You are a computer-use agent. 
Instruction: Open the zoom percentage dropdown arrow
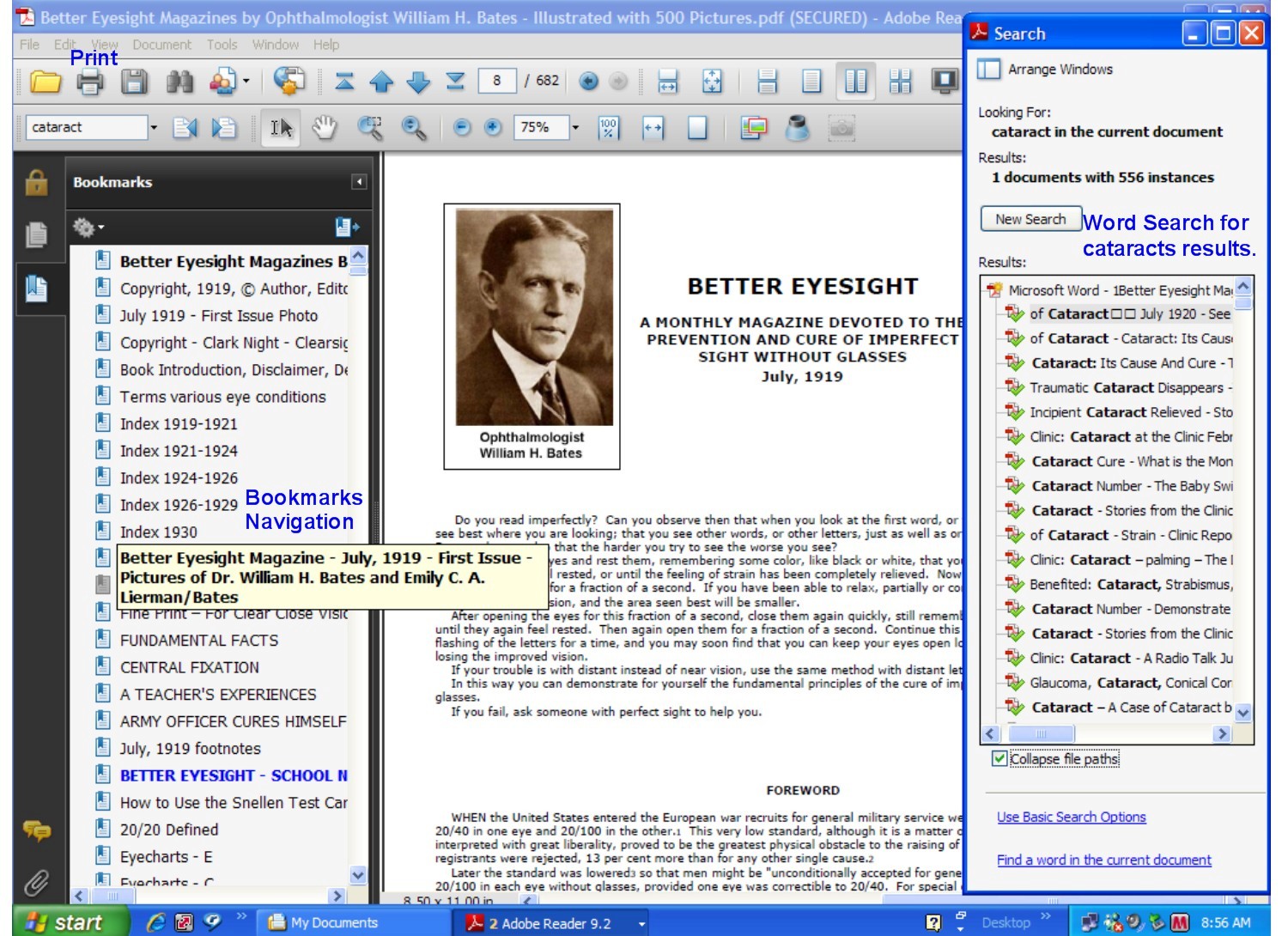tap(575, 128)
